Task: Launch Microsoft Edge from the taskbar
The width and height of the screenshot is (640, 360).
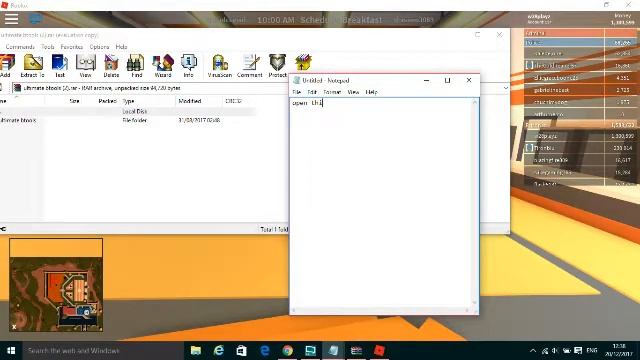Action: pos(264,351)
